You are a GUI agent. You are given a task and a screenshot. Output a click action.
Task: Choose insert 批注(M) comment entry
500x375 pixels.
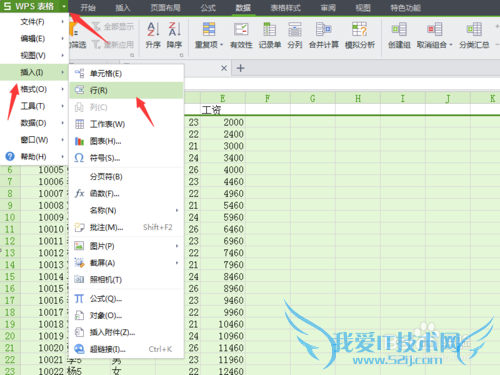127,227
